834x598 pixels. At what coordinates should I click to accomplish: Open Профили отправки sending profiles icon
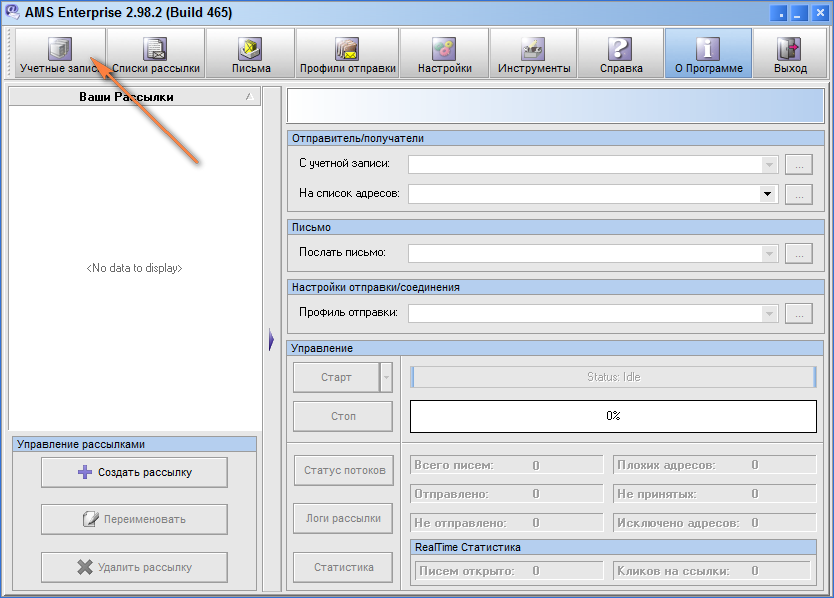[x=347, y=53]
